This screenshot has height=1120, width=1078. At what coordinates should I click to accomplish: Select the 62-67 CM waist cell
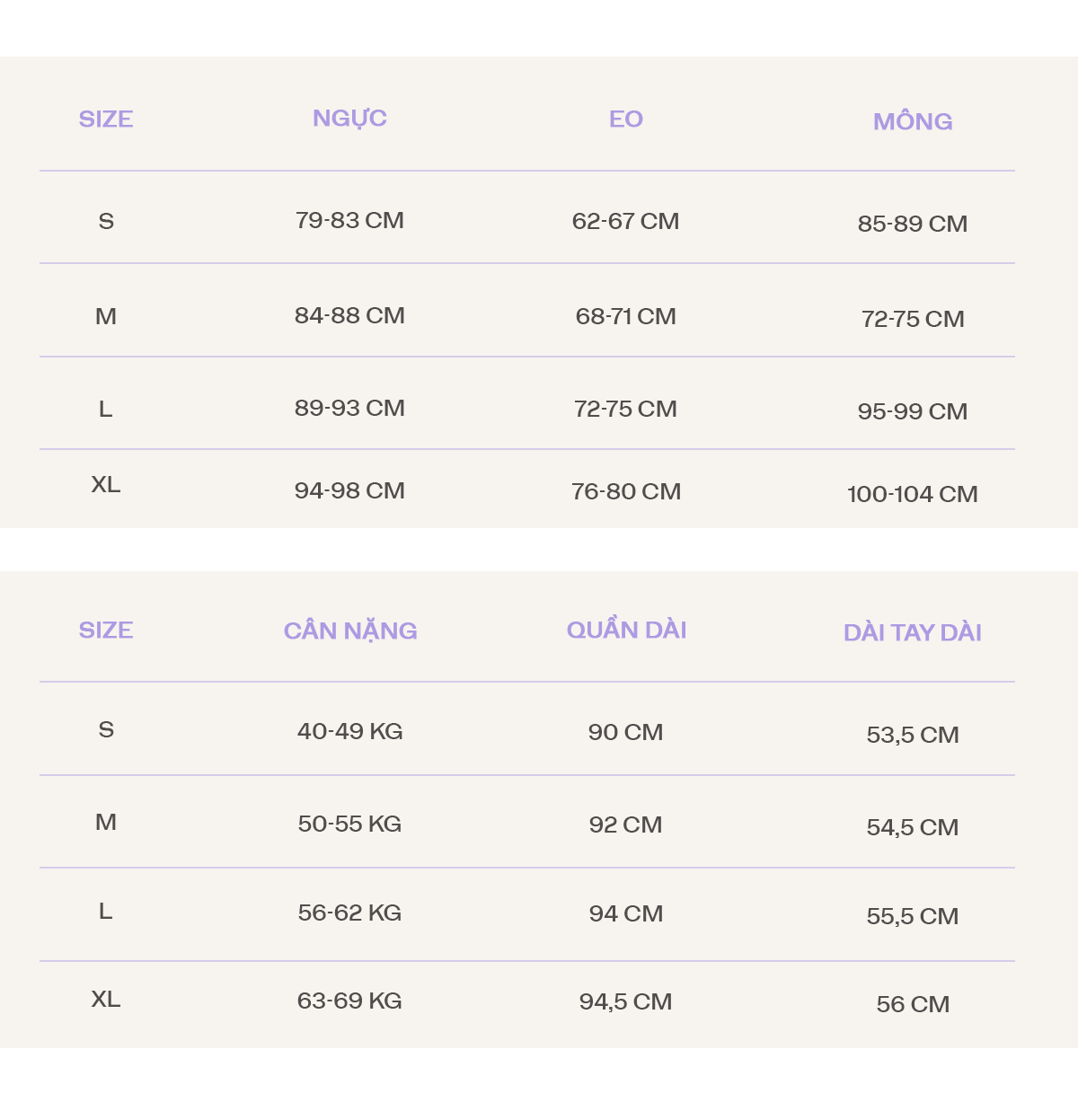point(625,222)
